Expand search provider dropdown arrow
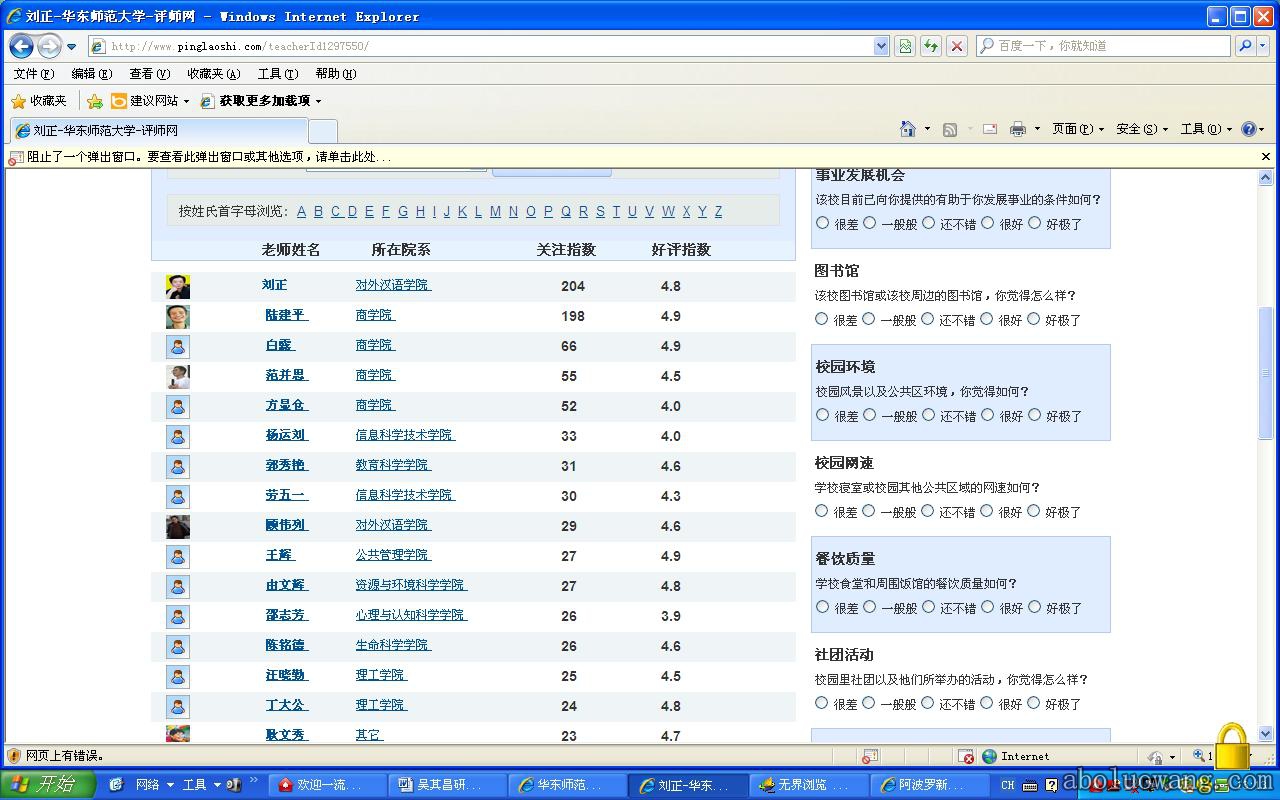Screen dimensions: 1280x800 point(1263,46)
